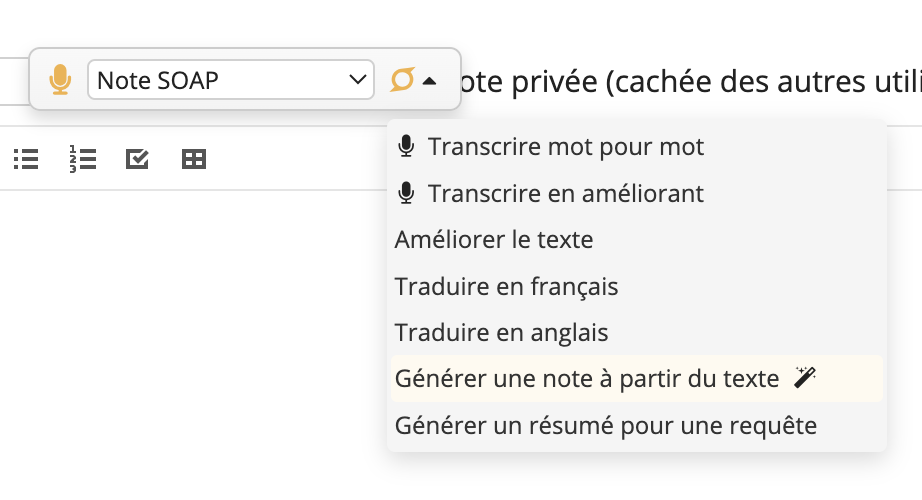Click the chevron in Note SOAP selector
This screenshot has height=500, width=922.
click(358, 79)
